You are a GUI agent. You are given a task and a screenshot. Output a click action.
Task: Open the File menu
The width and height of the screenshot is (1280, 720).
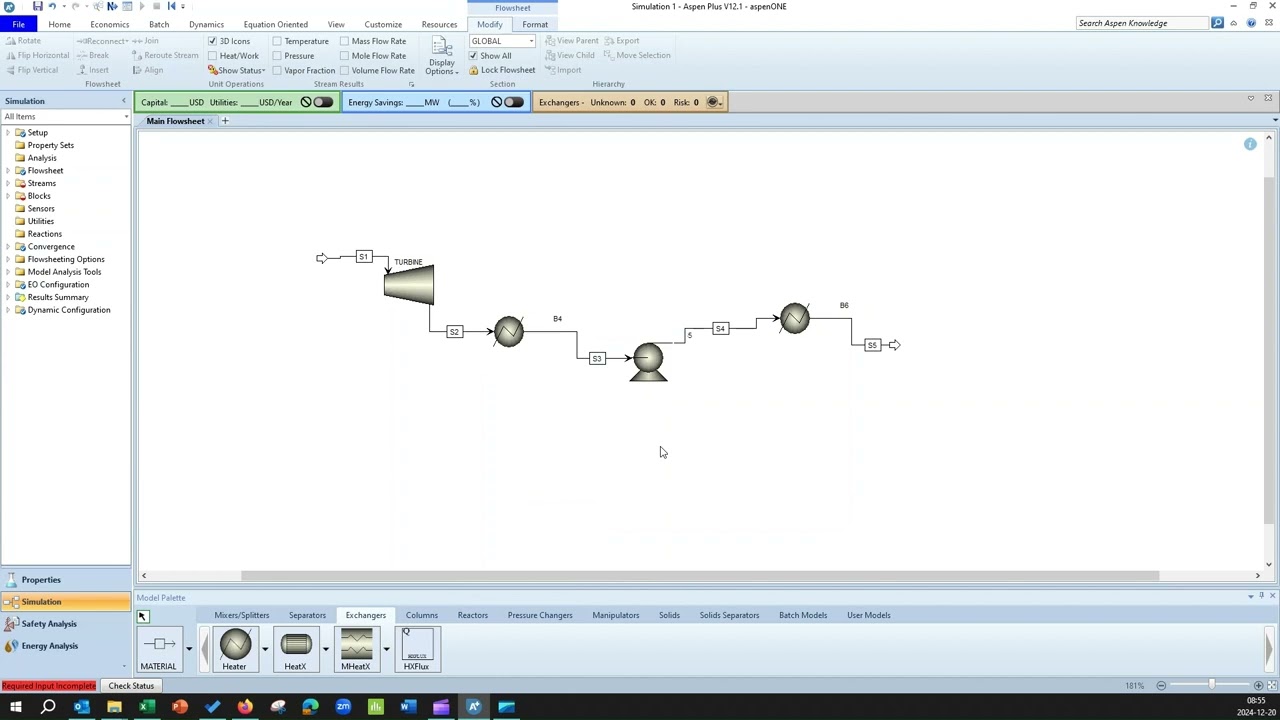(18, 24)
